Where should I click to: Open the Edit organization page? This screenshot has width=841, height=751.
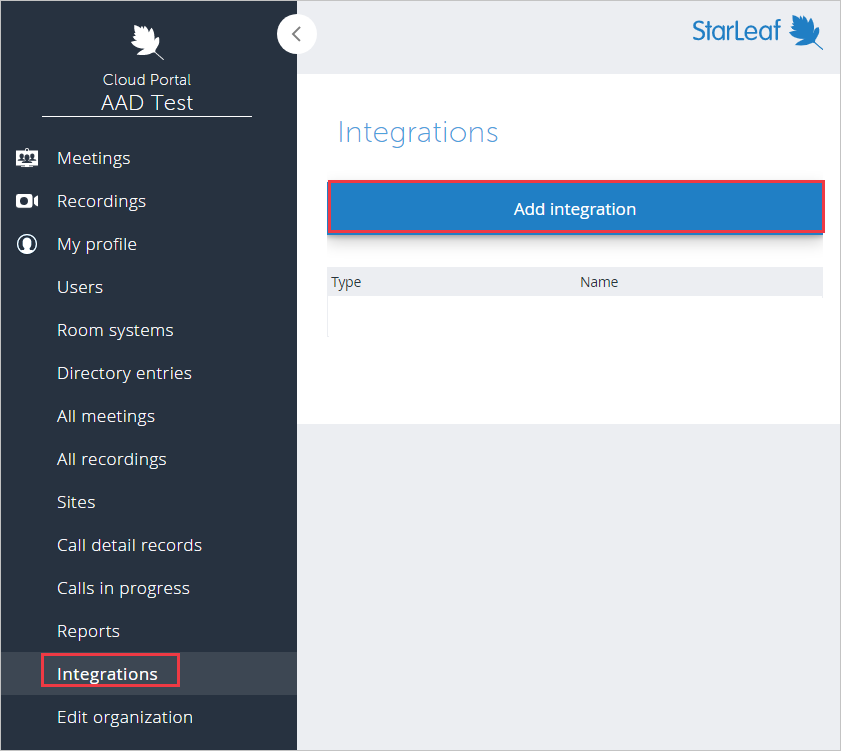tap(124, 717)
